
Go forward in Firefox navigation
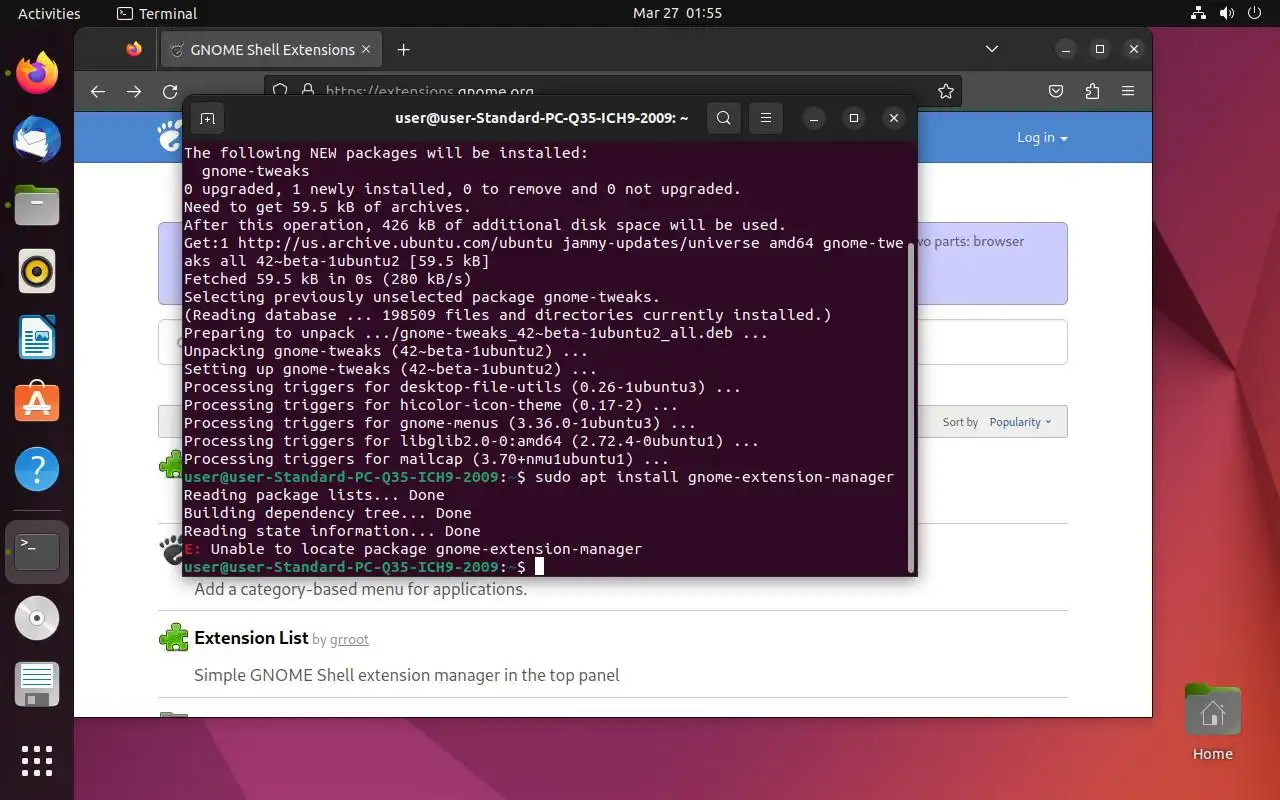tap(134, 91)
